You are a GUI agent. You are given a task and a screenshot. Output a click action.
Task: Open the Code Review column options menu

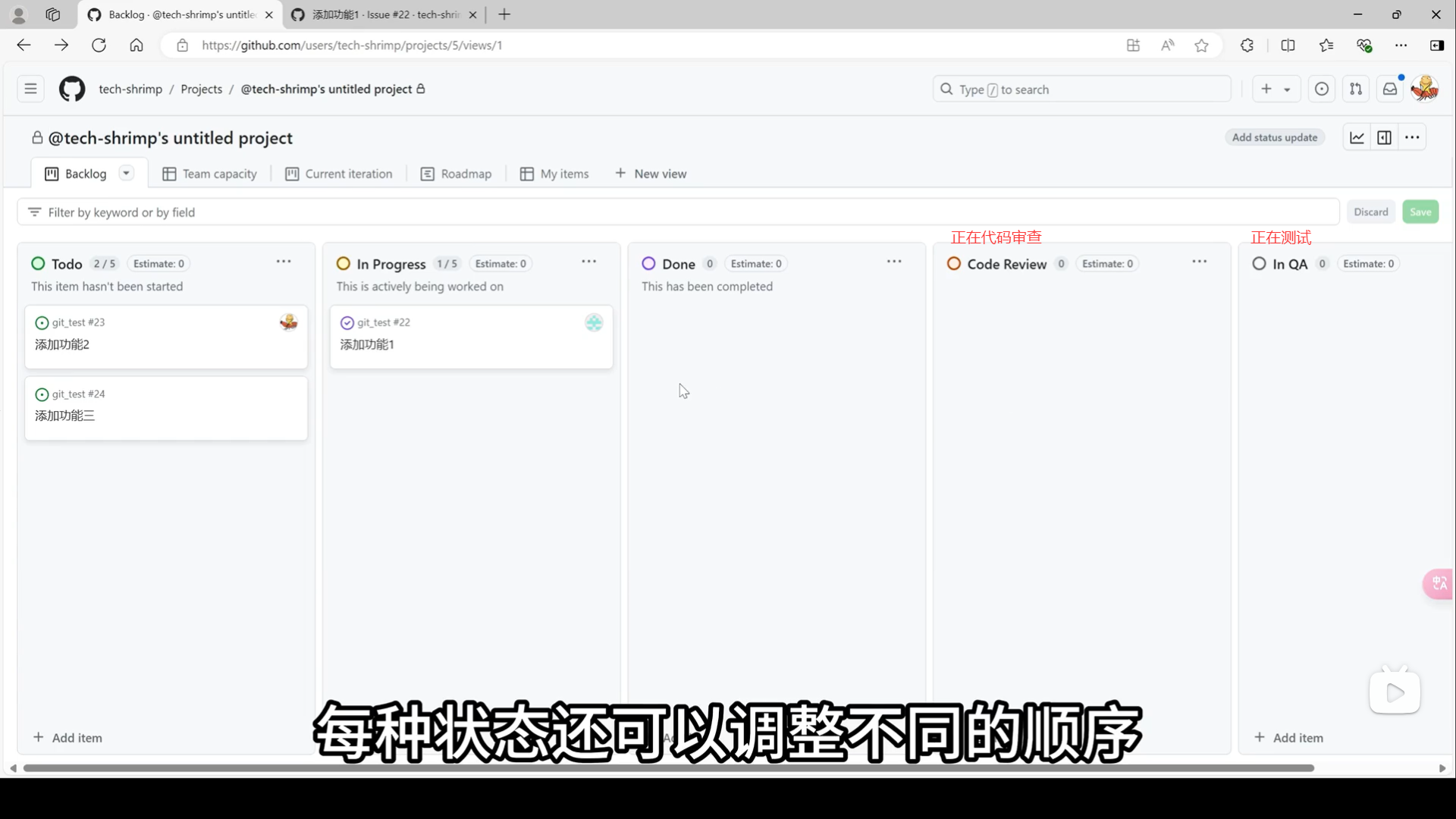pyautogui.click(x=1199, y=262)
